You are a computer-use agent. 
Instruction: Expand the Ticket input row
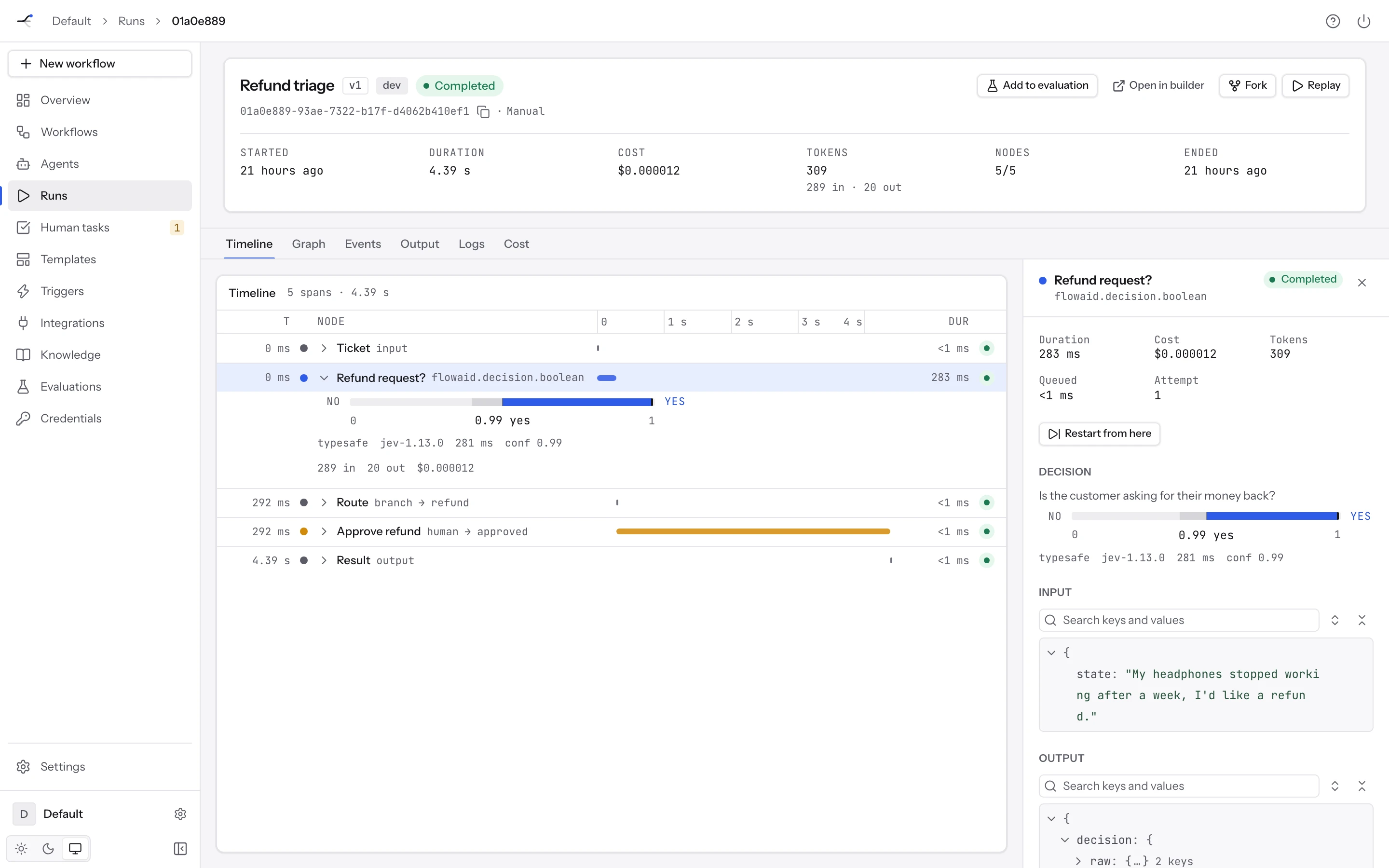(324, 349)
